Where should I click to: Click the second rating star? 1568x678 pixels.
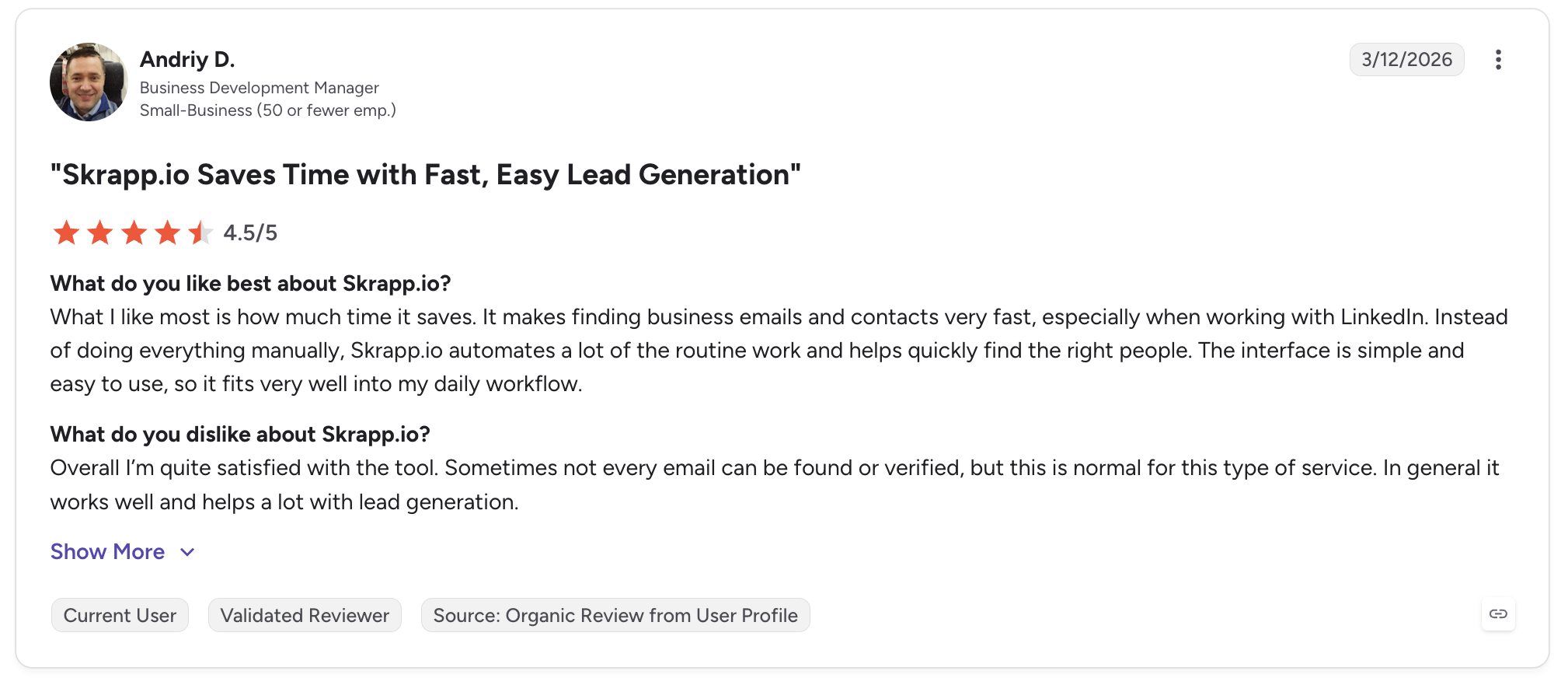click(x=100, y=232)
